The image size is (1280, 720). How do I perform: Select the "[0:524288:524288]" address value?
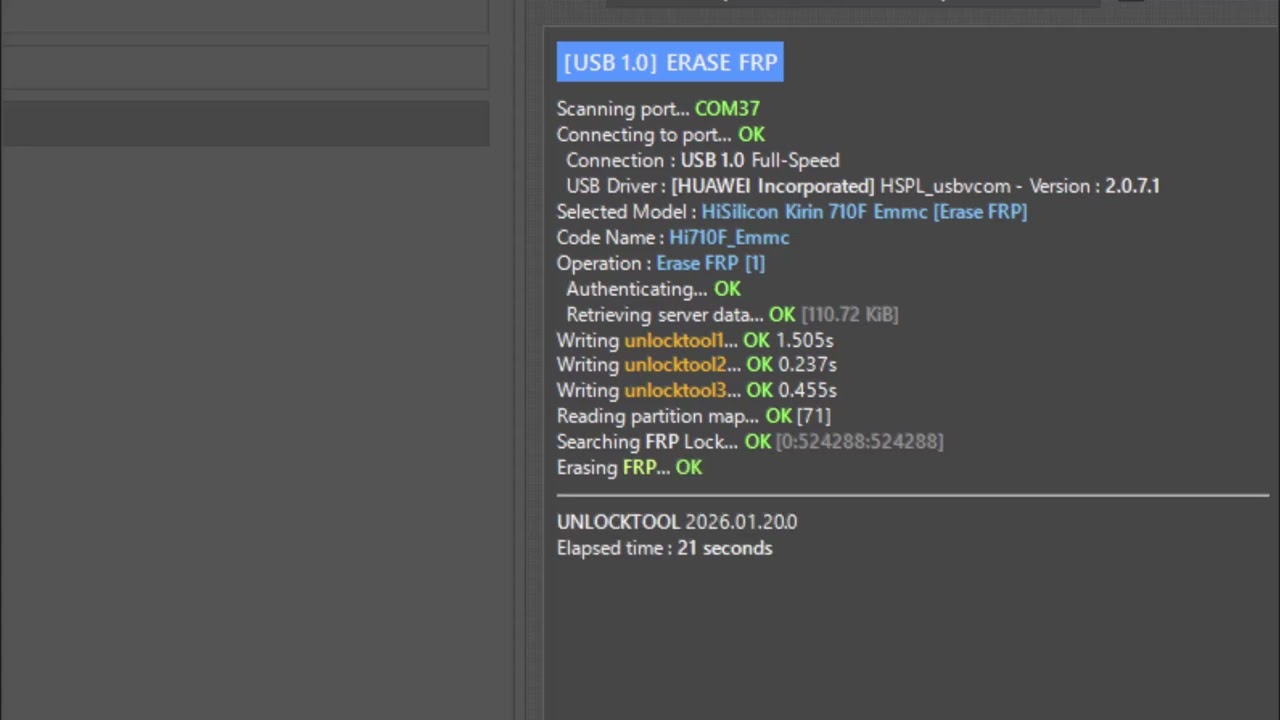(x=859, y=442)
